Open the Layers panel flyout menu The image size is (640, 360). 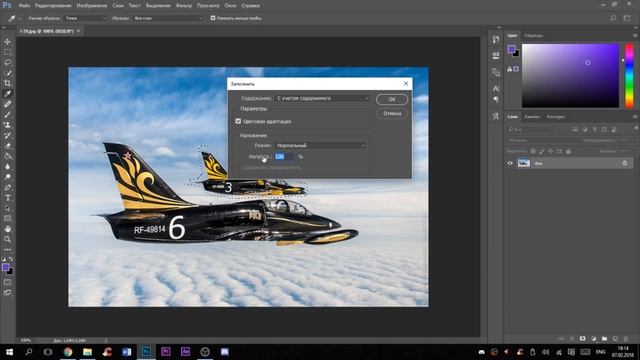point(635,117)
